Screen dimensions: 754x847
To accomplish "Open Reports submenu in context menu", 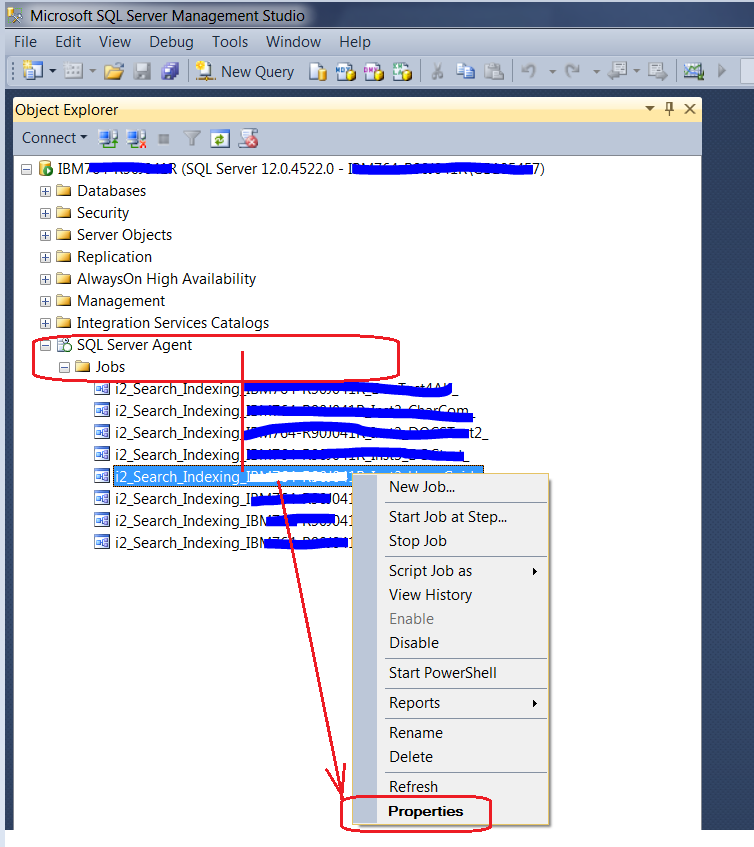I will point(415,703).
